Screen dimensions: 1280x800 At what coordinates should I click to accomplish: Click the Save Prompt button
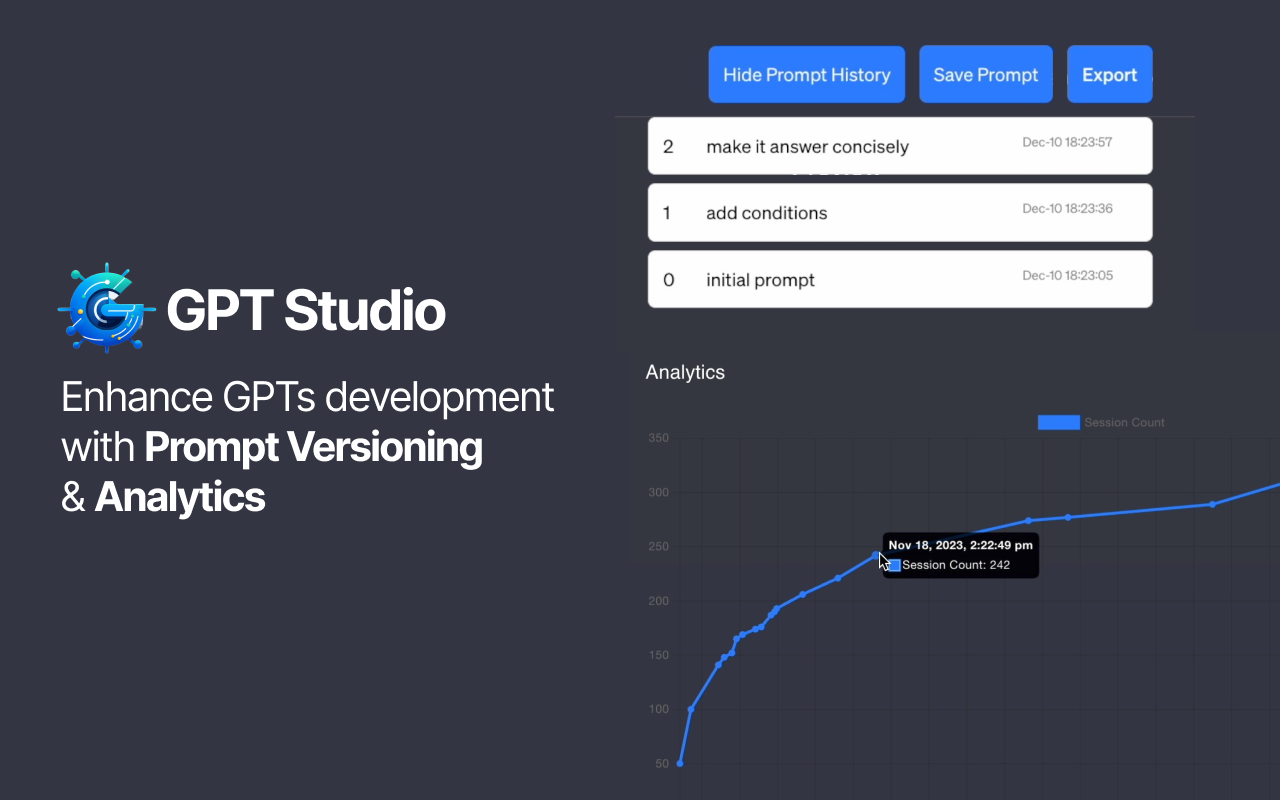(985, 74)
